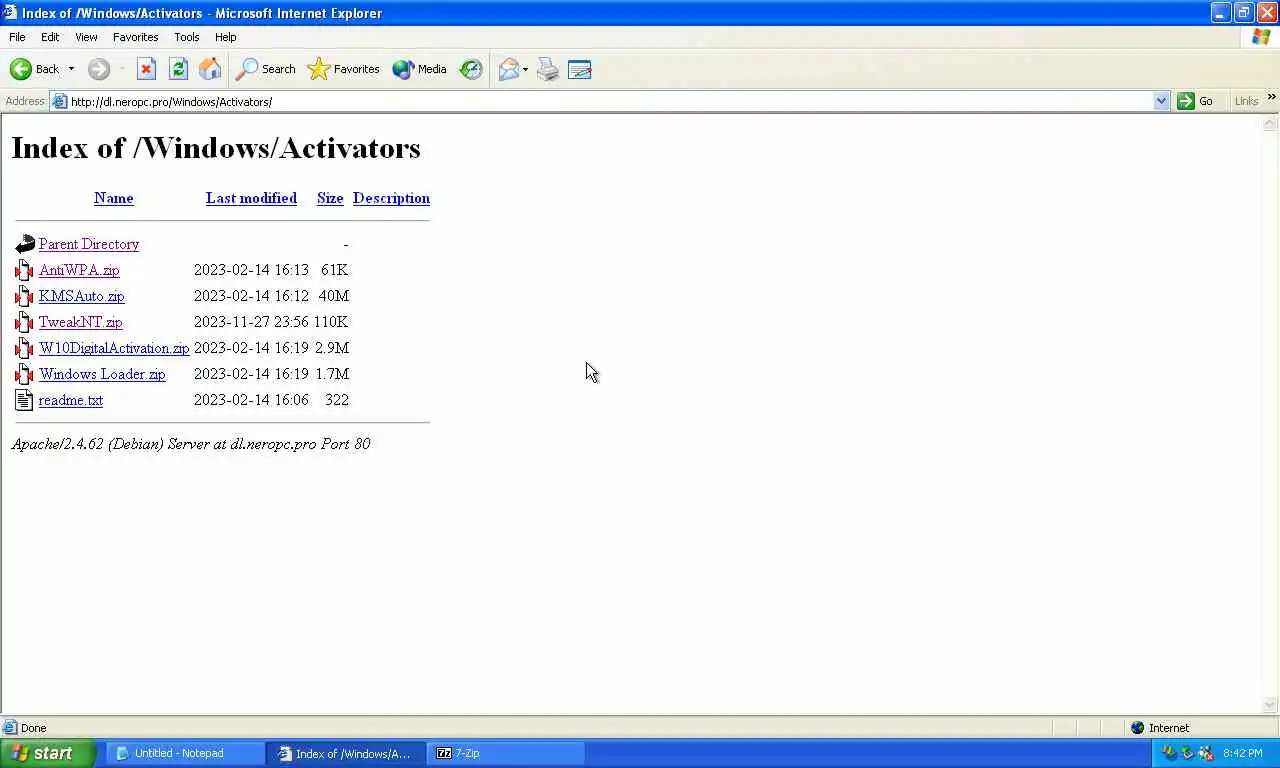
Task: Click the Windows flag throbber logo
Action: click(1261, 37)
